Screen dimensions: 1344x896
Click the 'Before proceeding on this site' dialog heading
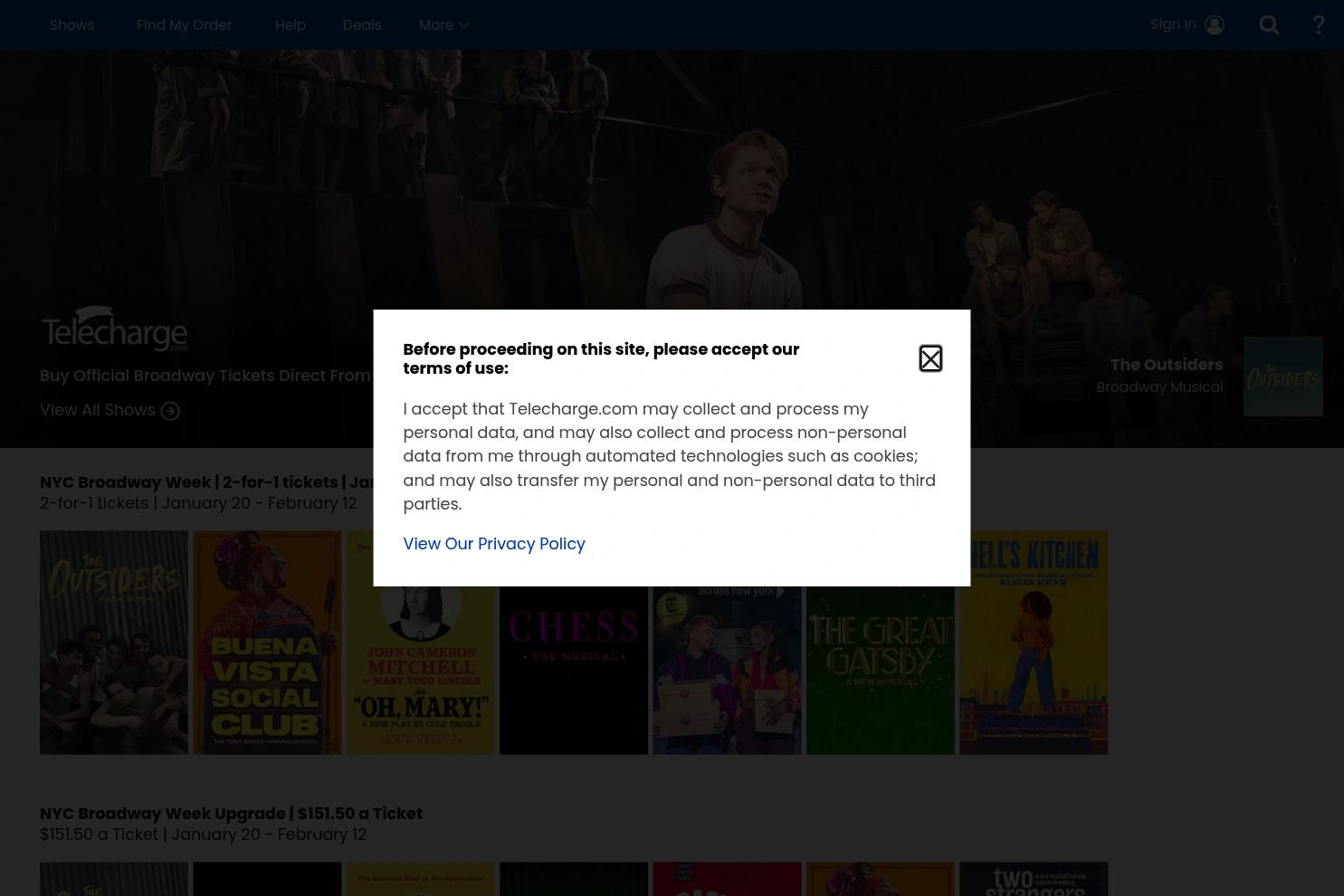coord(601,358)
